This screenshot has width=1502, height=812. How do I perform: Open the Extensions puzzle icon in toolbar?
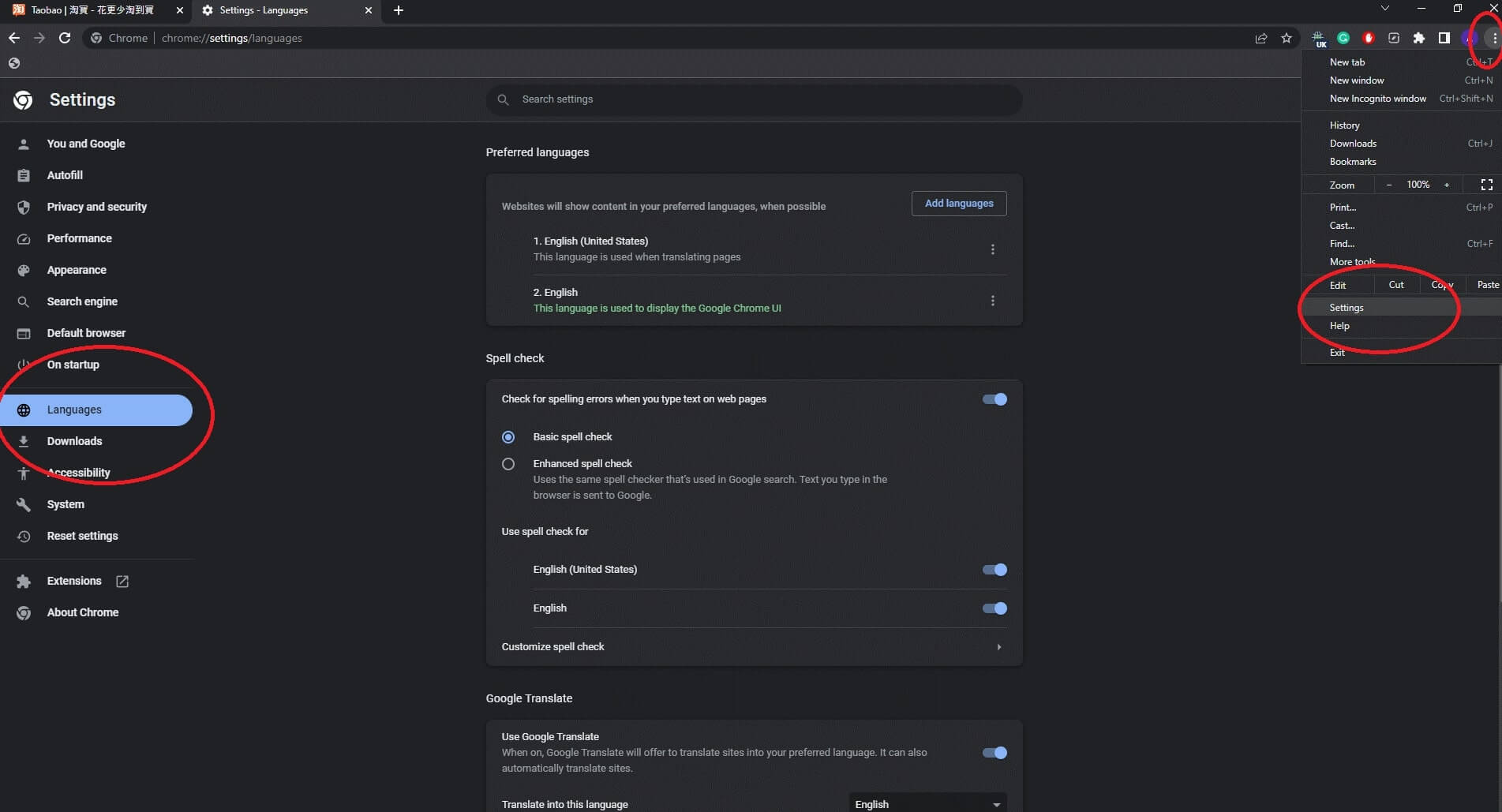[x=1418, y=38]
